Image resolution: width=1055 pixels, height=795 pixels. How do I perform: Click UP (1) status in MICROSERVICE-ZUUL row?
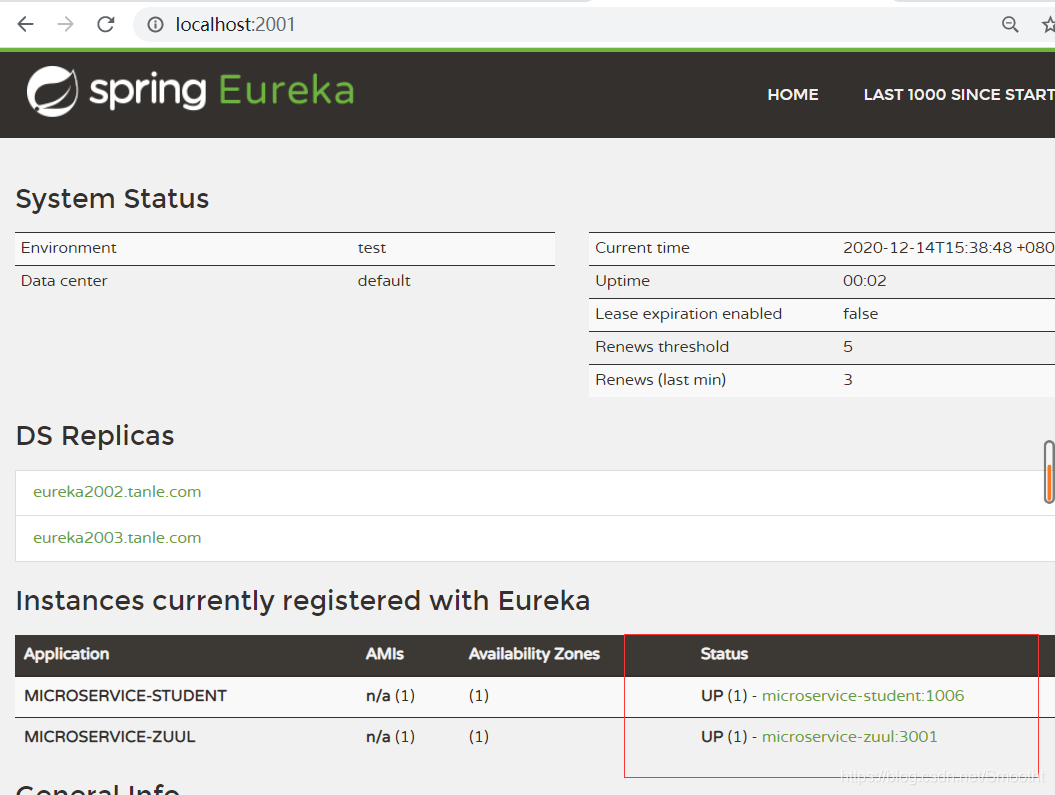[724, 736]
